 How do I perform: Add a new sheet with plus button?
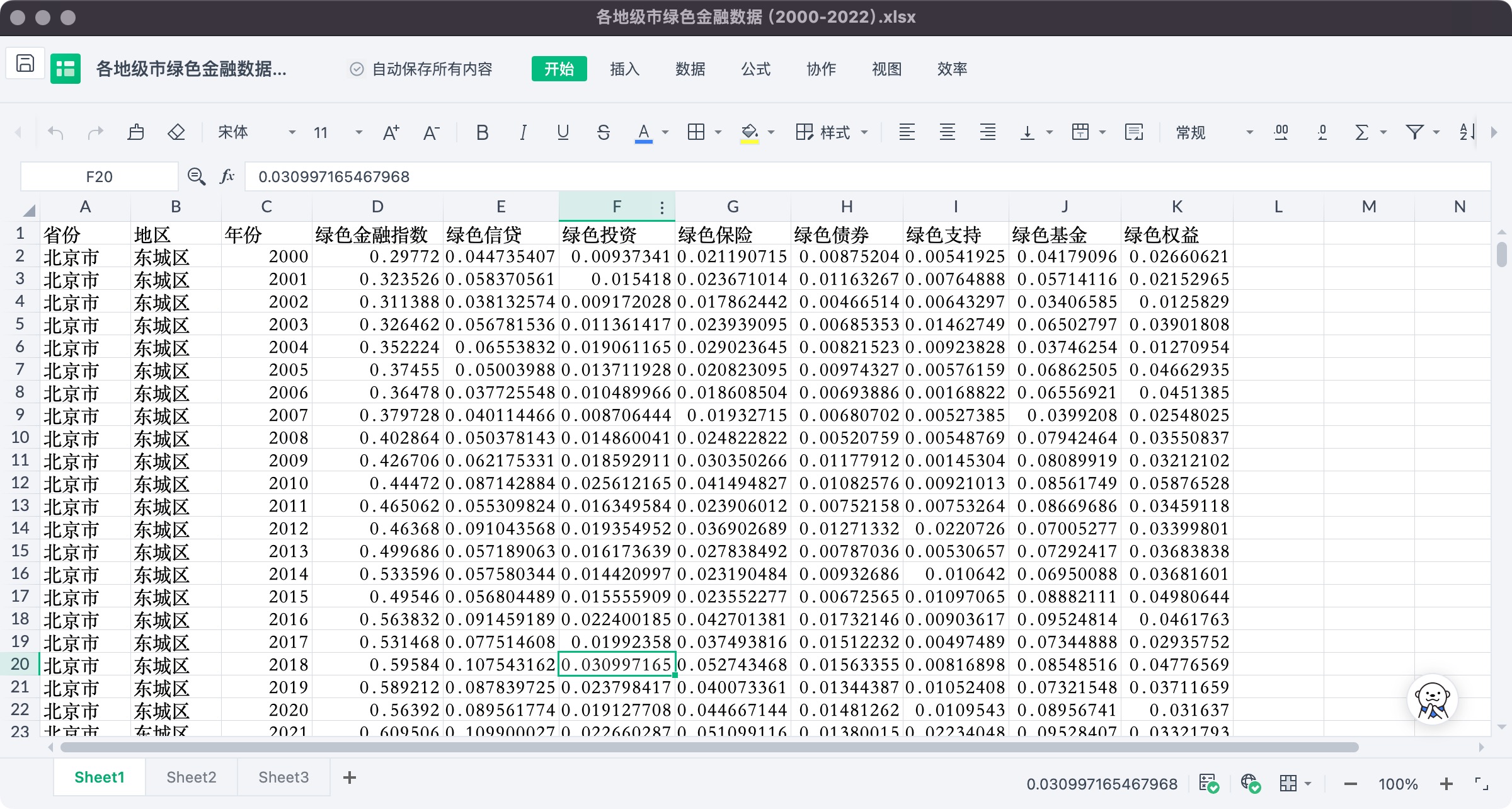350,777
